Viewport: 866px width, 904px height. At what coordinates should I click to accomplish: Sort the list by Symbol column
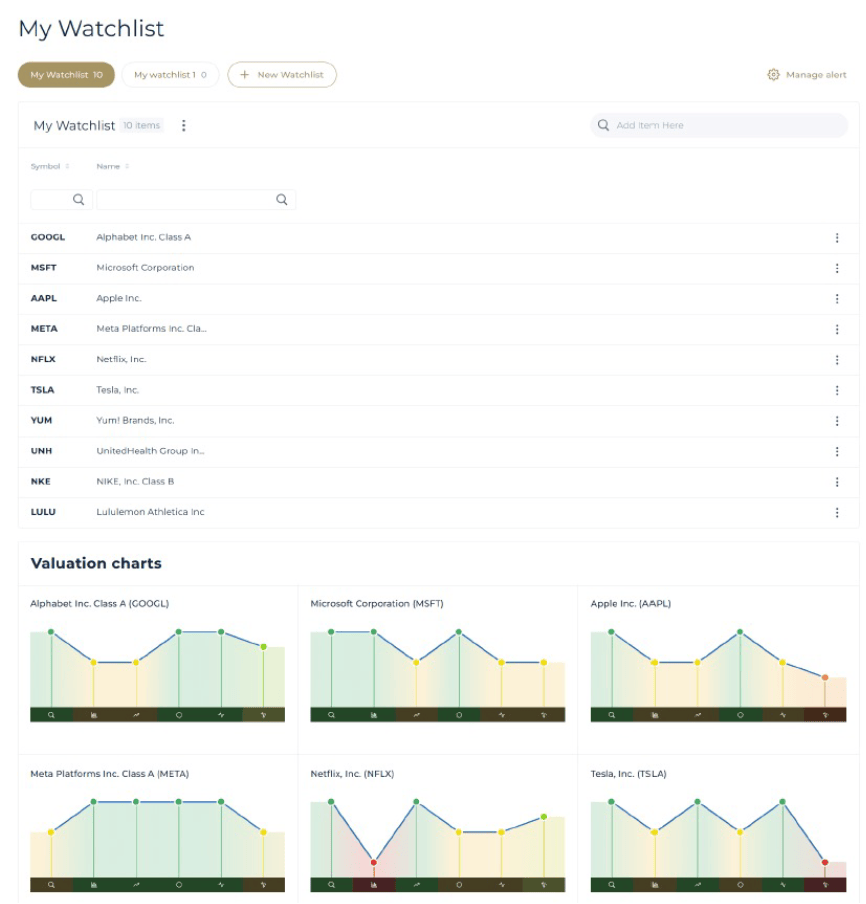(50, 166)
